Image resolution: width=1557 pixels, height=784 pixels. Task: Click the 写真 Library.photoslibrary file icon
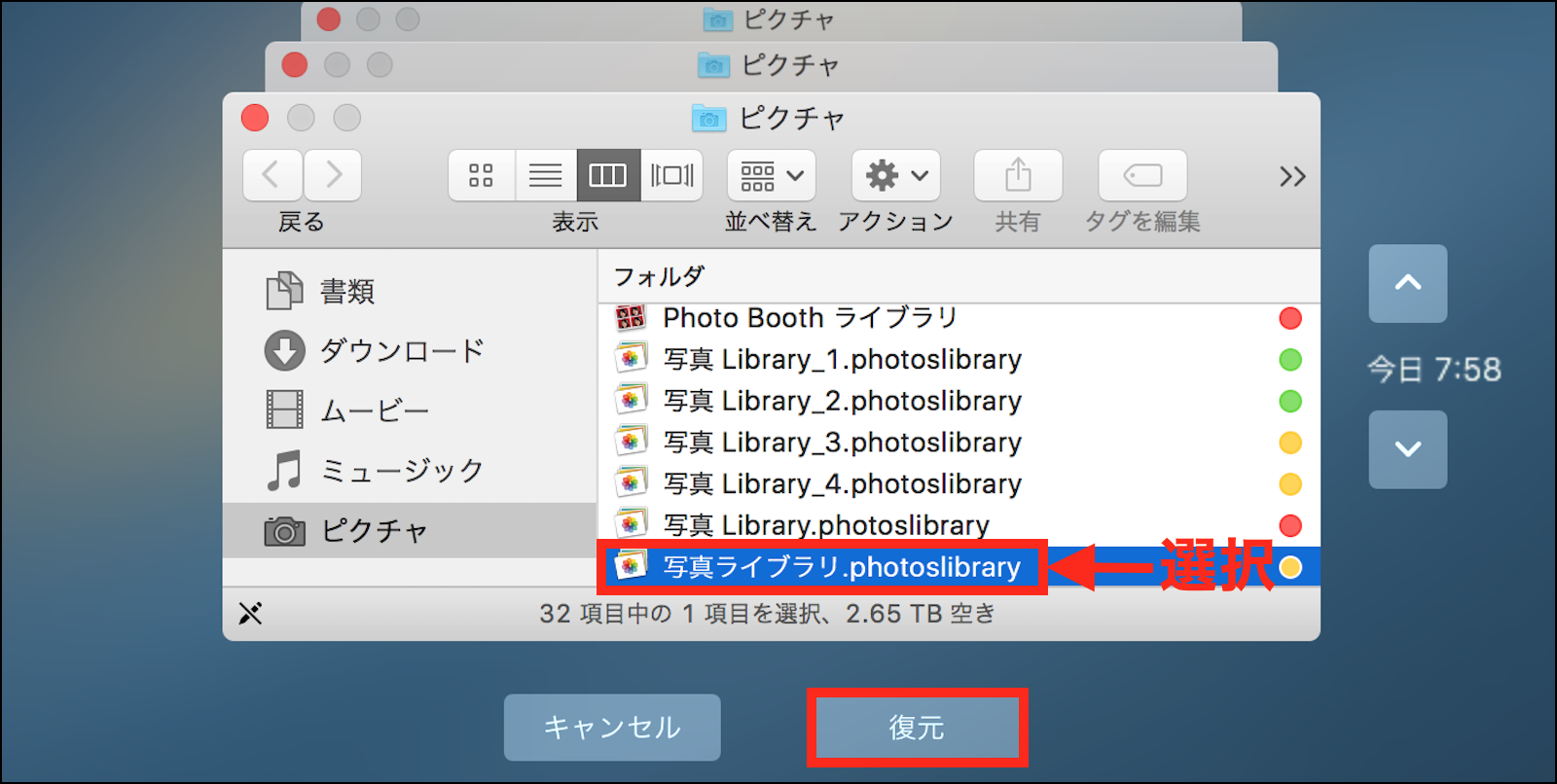click(631, 524)
